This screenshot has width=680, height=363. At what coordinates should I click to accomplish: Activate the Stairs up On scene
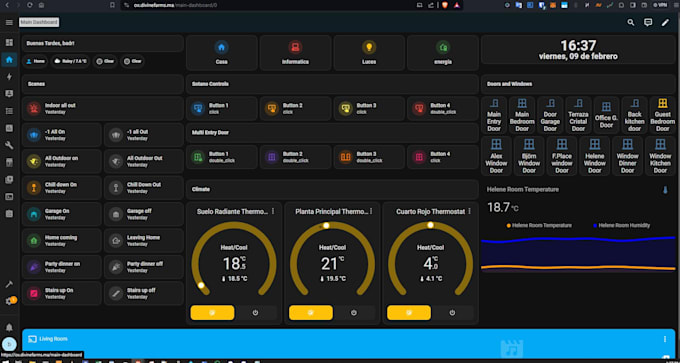(62, 294)
